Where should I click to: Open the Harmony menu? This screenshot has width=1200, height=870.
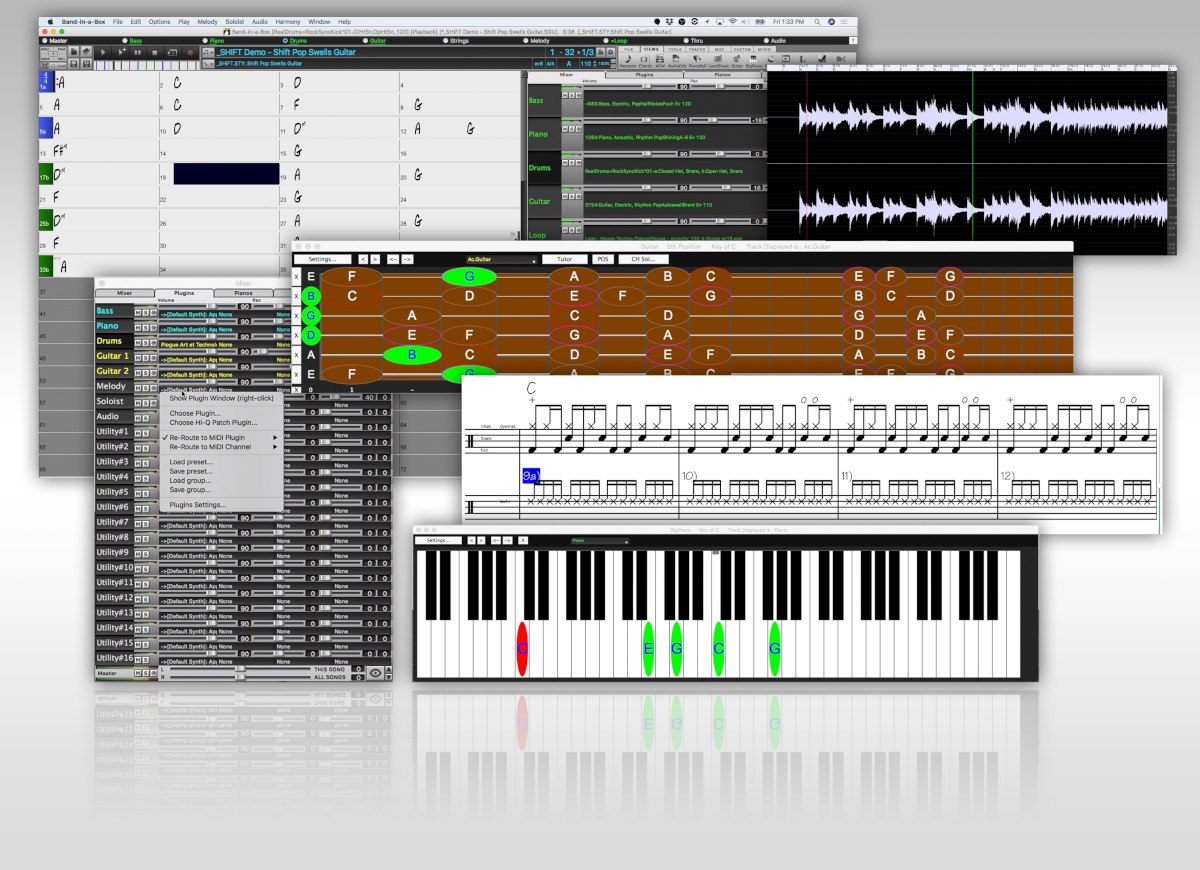tap(287, 21)
